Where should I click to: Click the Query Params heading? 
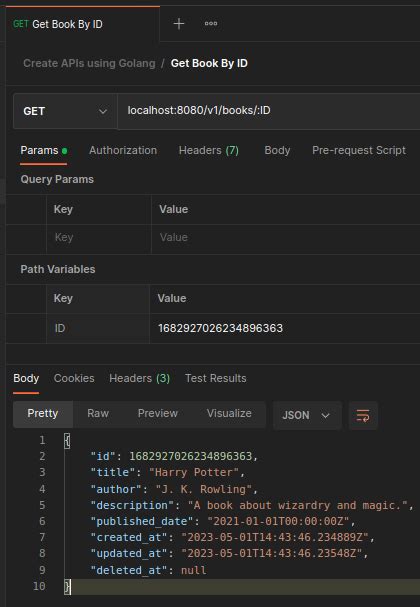57,179
